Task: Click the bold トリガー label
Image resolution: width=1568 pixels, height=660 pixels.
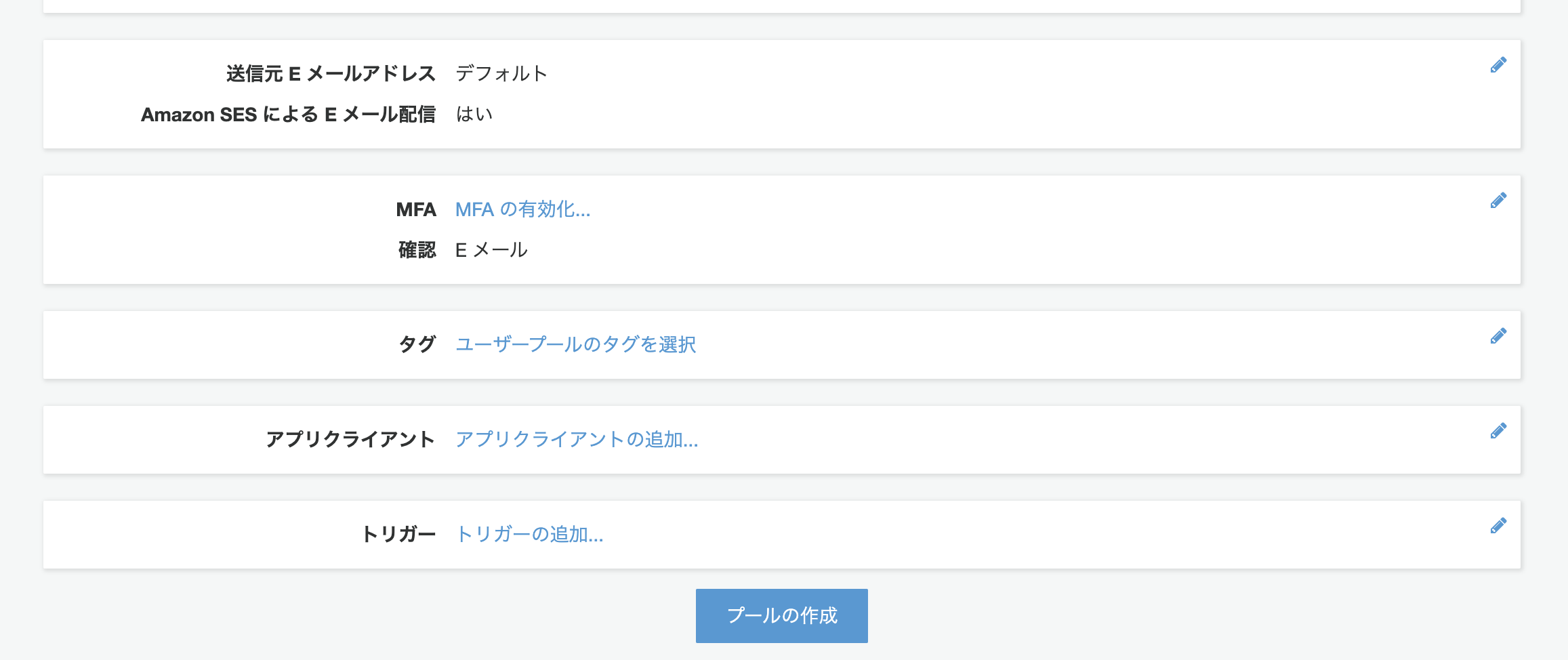Action: tap(398, 535)
